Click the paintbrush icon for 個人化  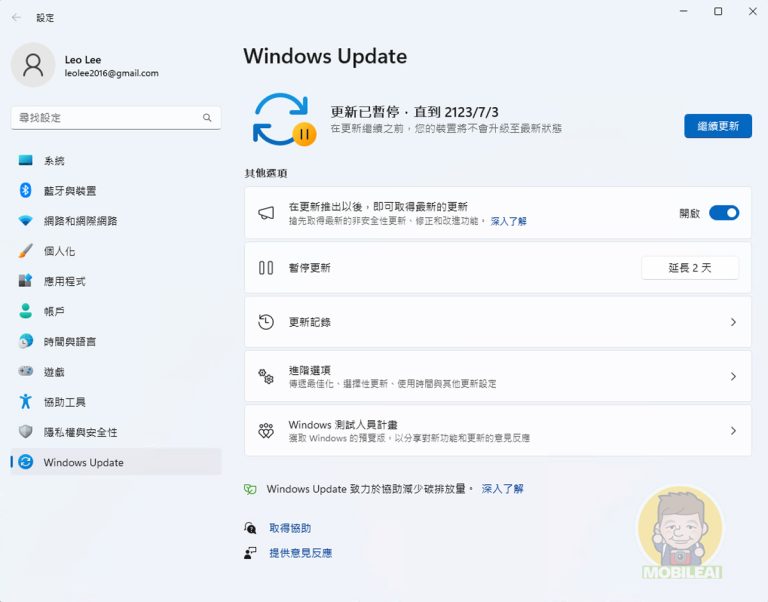tap(25, 251)
